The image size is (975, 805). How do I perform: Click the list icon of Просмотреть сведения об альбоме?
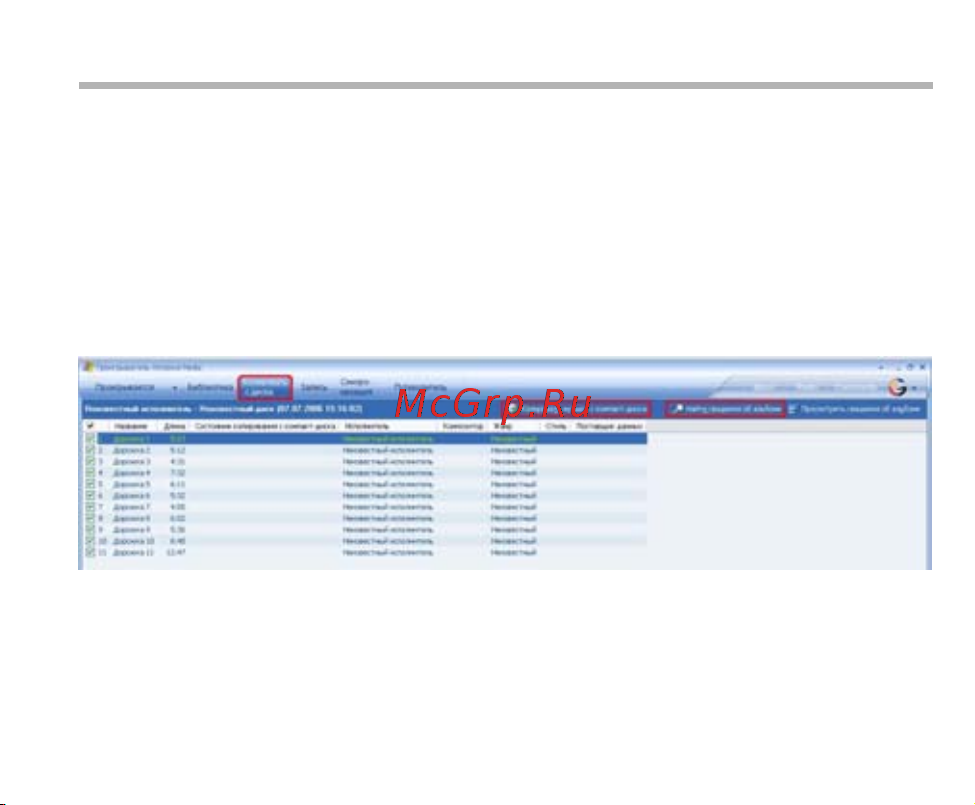(x=793, y=409)
